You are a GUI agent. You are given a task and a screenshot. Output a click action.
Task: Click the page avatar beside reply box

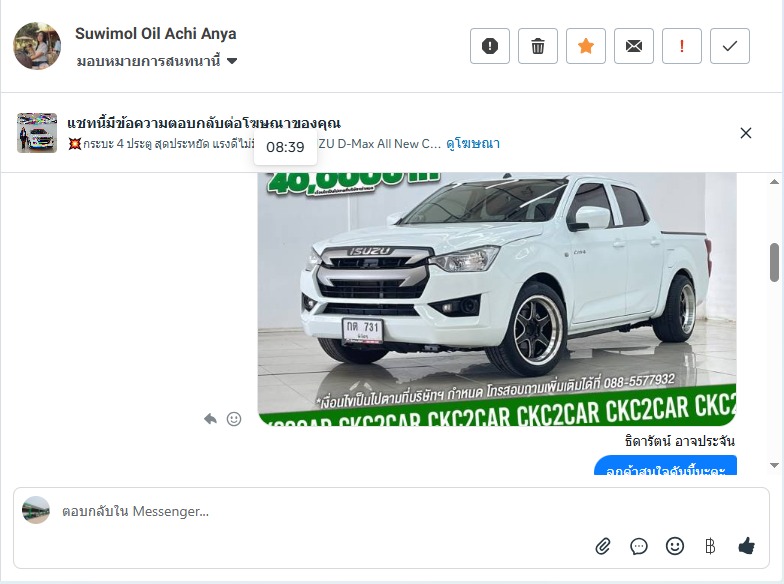(36, 510)
